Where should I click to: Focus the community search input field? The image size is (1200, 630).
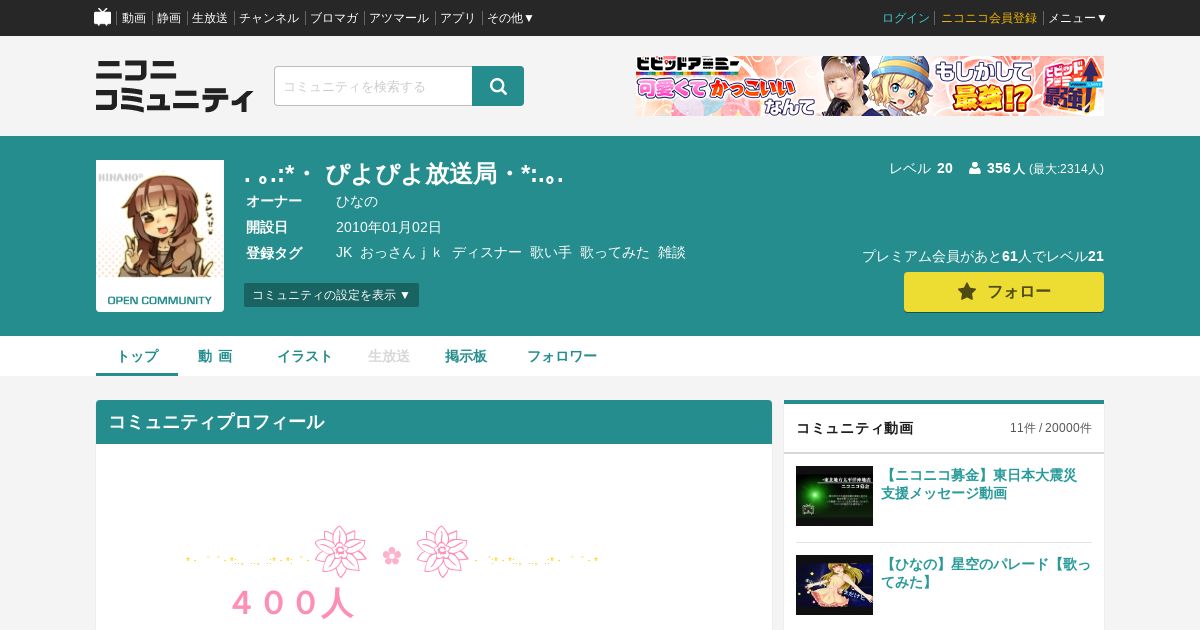coord(373,86)
